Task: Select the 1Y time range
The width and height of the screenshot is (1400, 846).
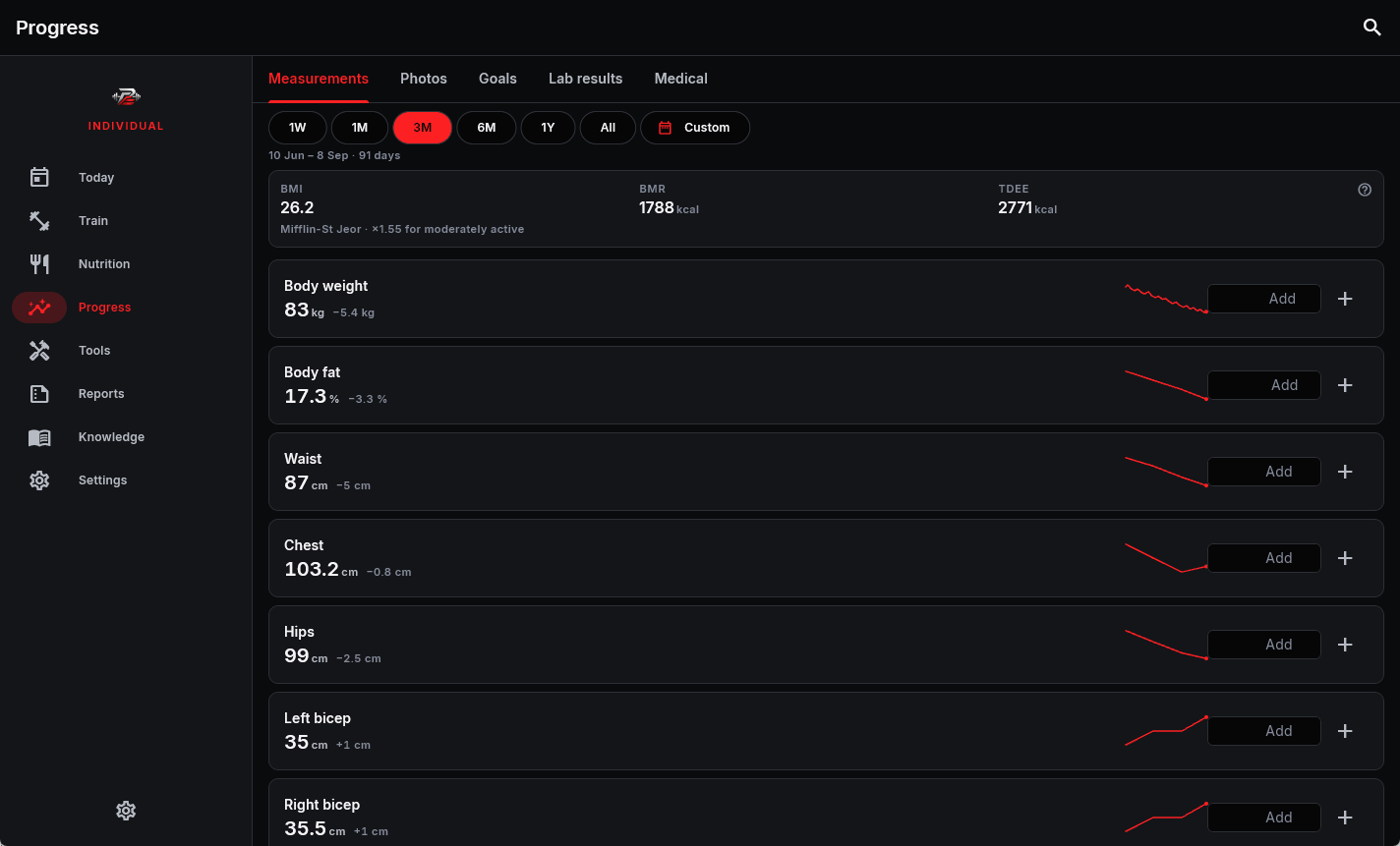Action: coord(548,128)
